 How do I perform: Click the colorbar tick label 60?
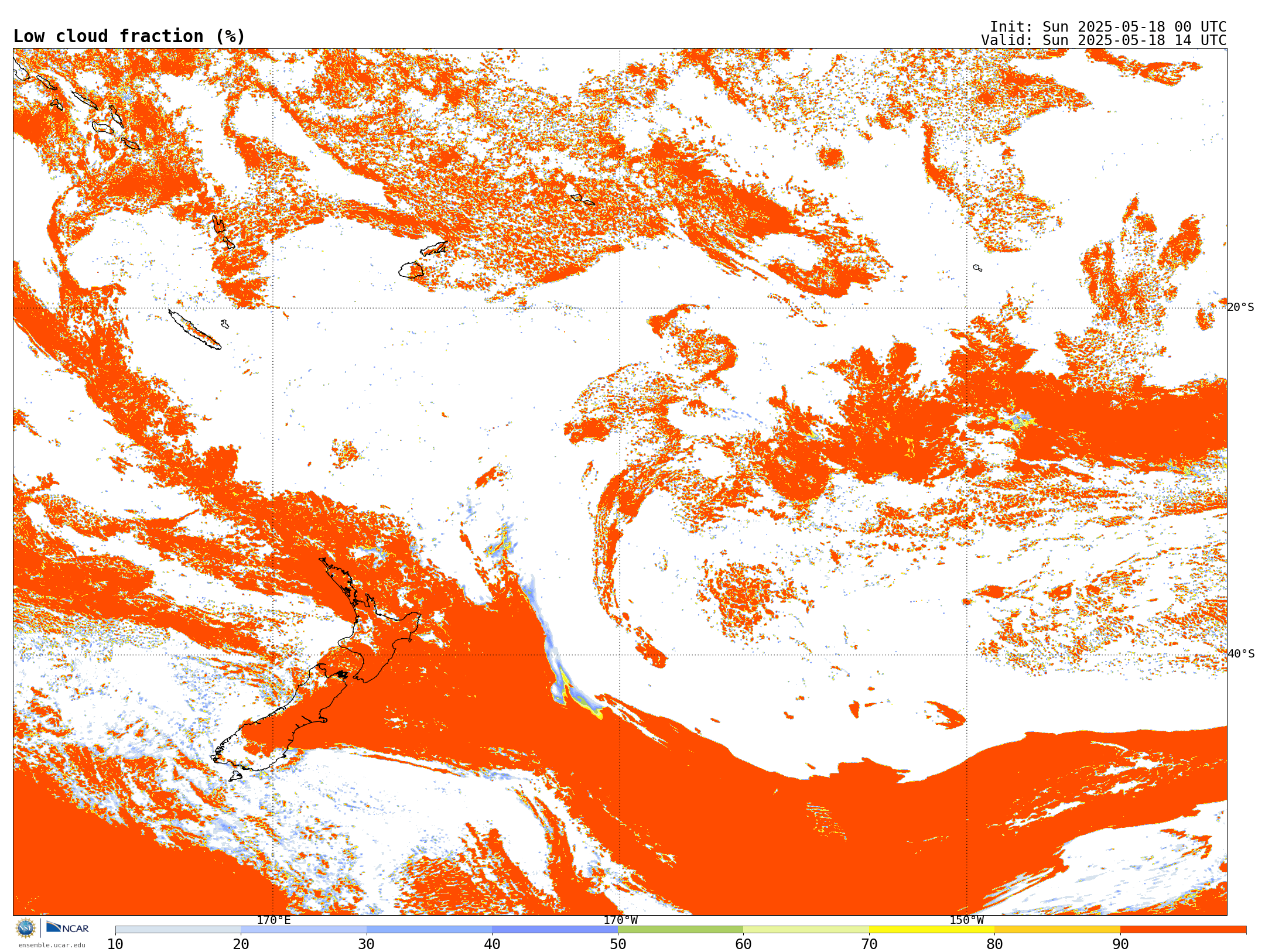pyautogui.click(x=743, y=944)
